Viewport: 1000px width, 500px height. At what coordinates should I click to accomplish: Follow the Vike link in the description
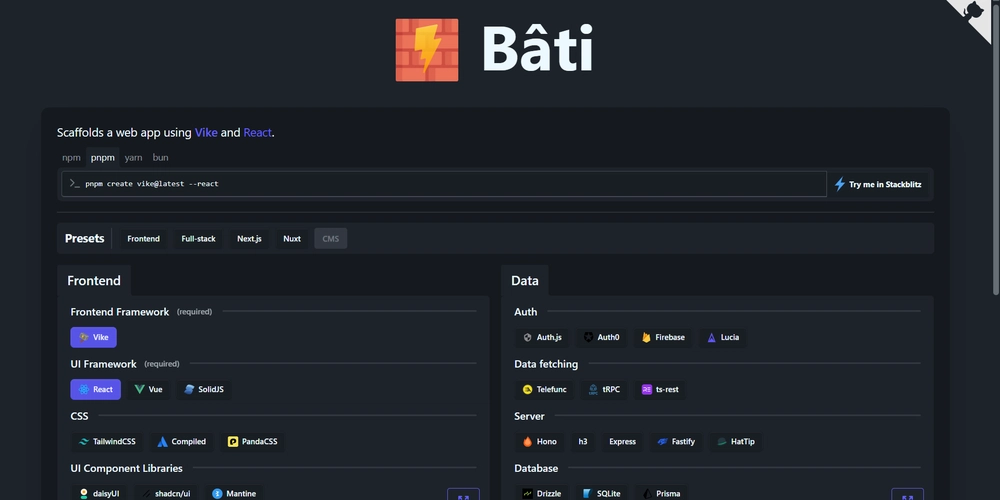pos(206,133)
